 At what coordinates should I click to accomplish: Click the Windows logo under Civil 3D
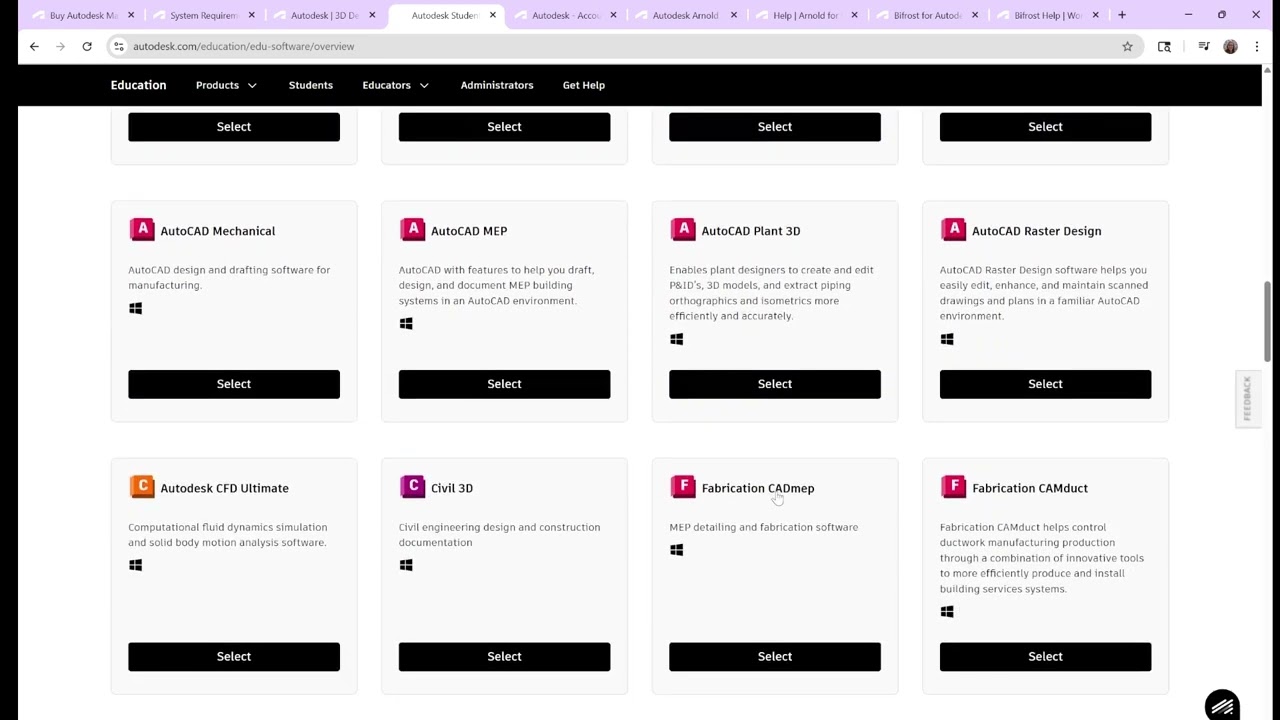(406, 565)
